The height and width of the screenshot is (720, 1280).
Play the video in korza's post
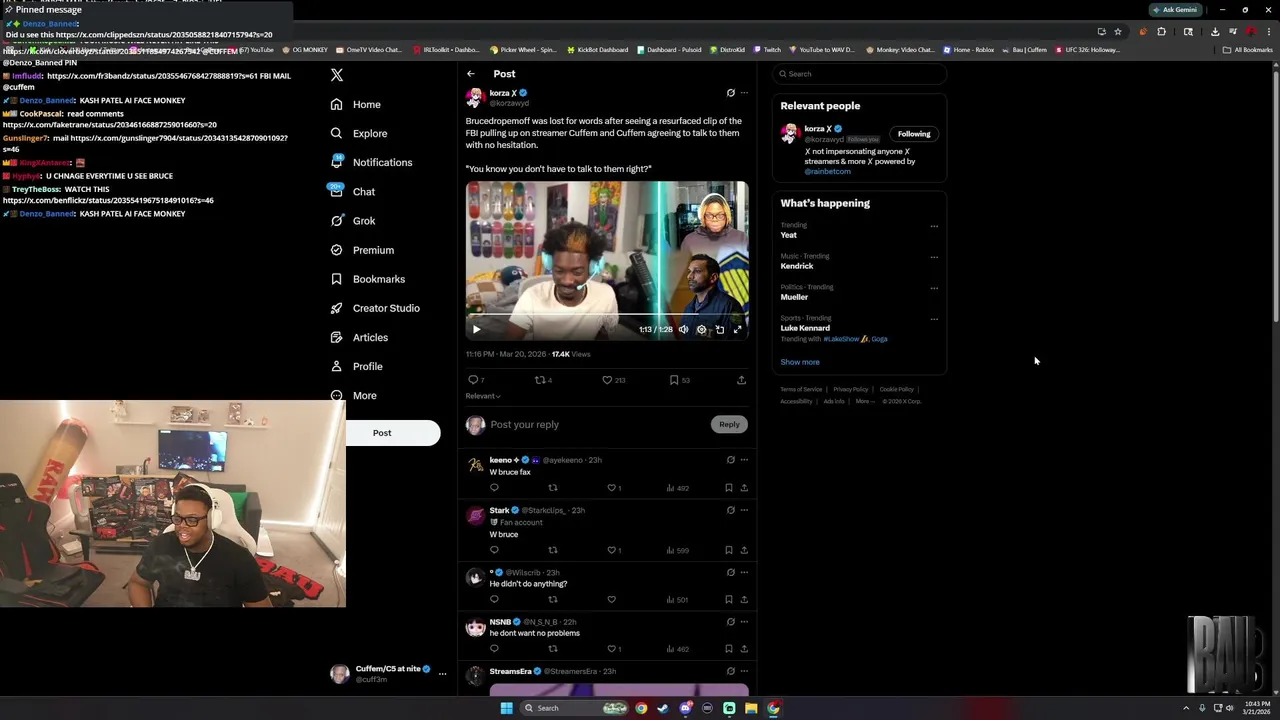coord(476,329)
